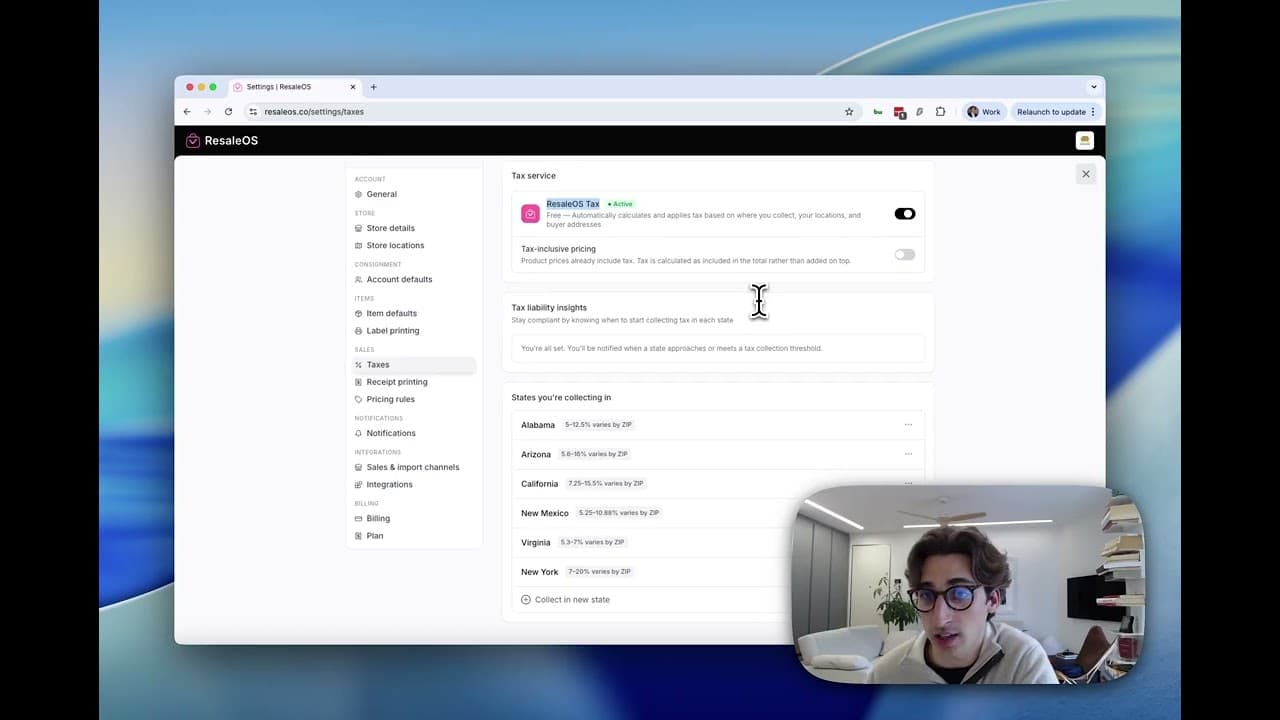Click Relaunch to update in Chrome
Image resolution: width=1280 pixels, height=720 pixels.
pos(1052,111)
